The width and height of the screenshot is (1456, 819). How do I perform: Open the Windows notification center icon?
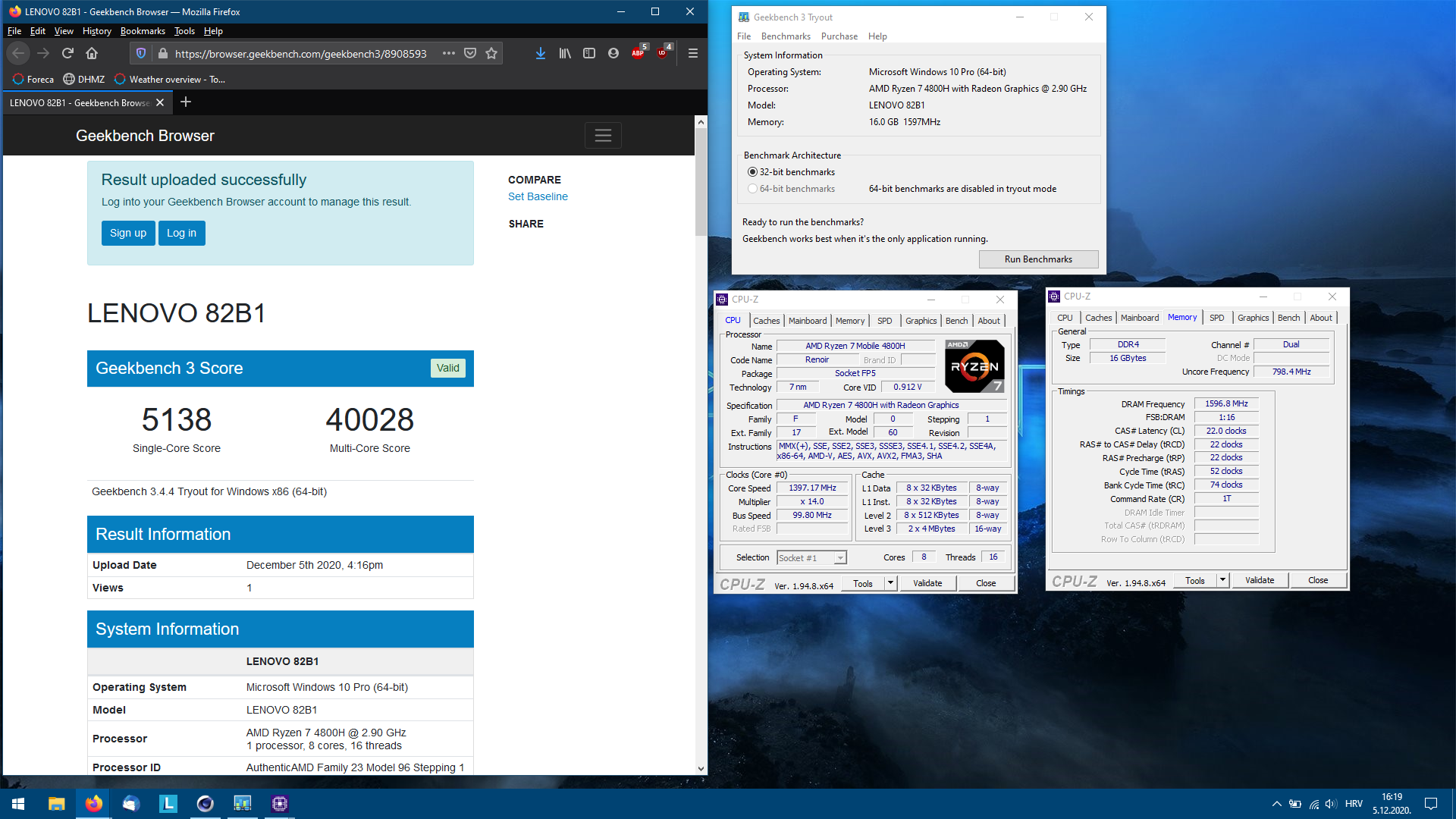coord(1431,804)
